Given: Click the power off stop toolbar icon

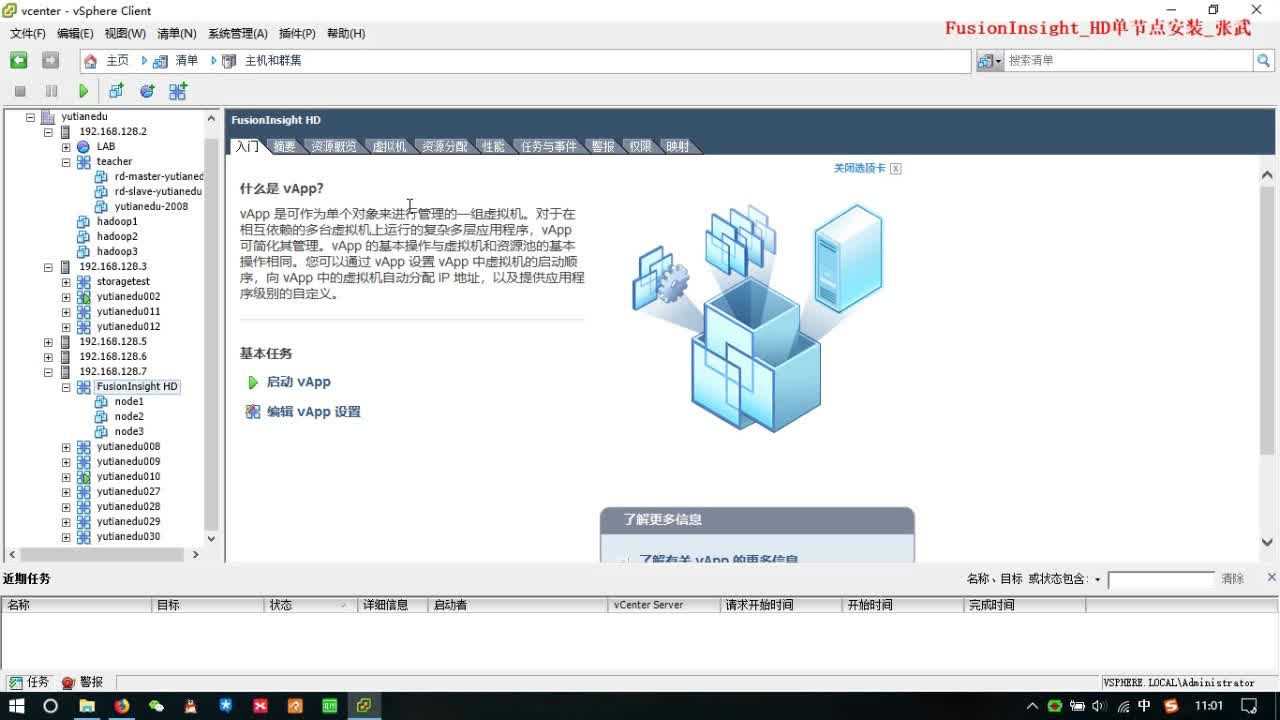Looking at the screenshot, I should pyautogui.click(x=20, y=91).
